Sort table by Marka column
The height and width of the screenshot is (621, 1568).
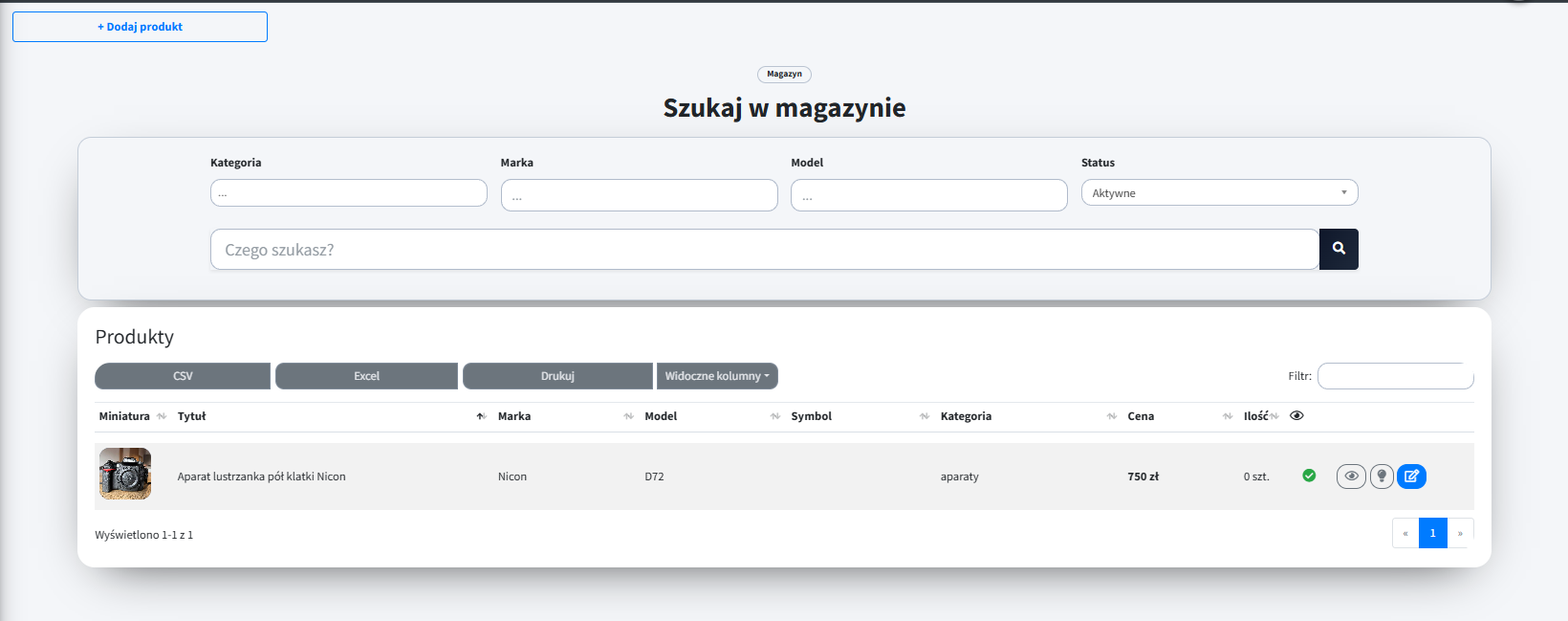565,416
